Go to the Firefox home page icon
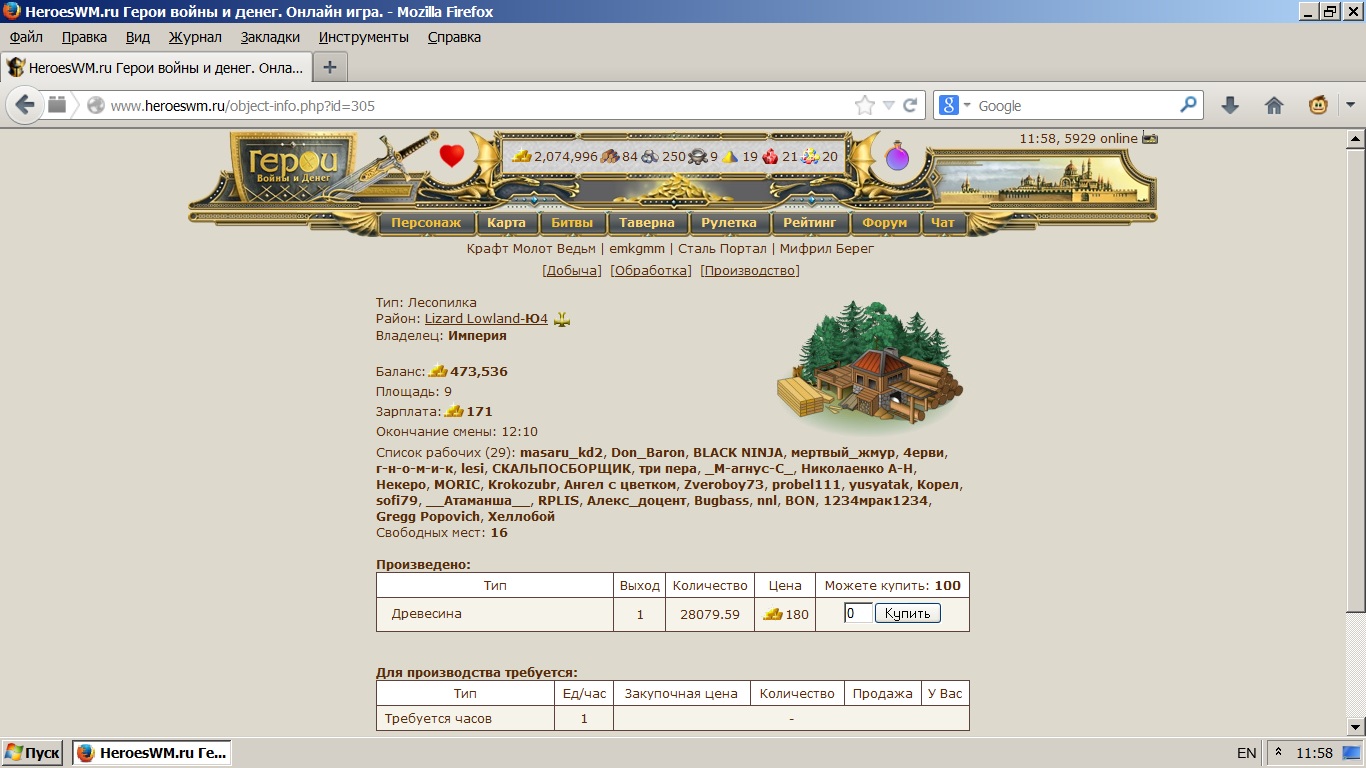Screen dimensions: 1366x768 [1274, 105]
